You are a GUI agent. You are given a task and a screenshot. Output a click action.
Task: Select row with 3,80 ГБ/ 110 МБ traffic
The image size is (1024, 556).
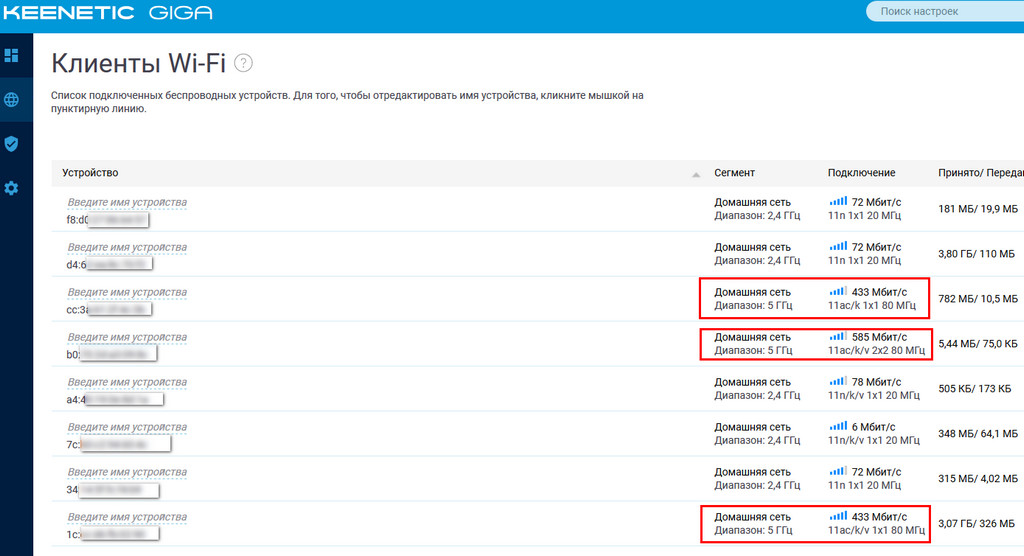(x=537, y=254)
